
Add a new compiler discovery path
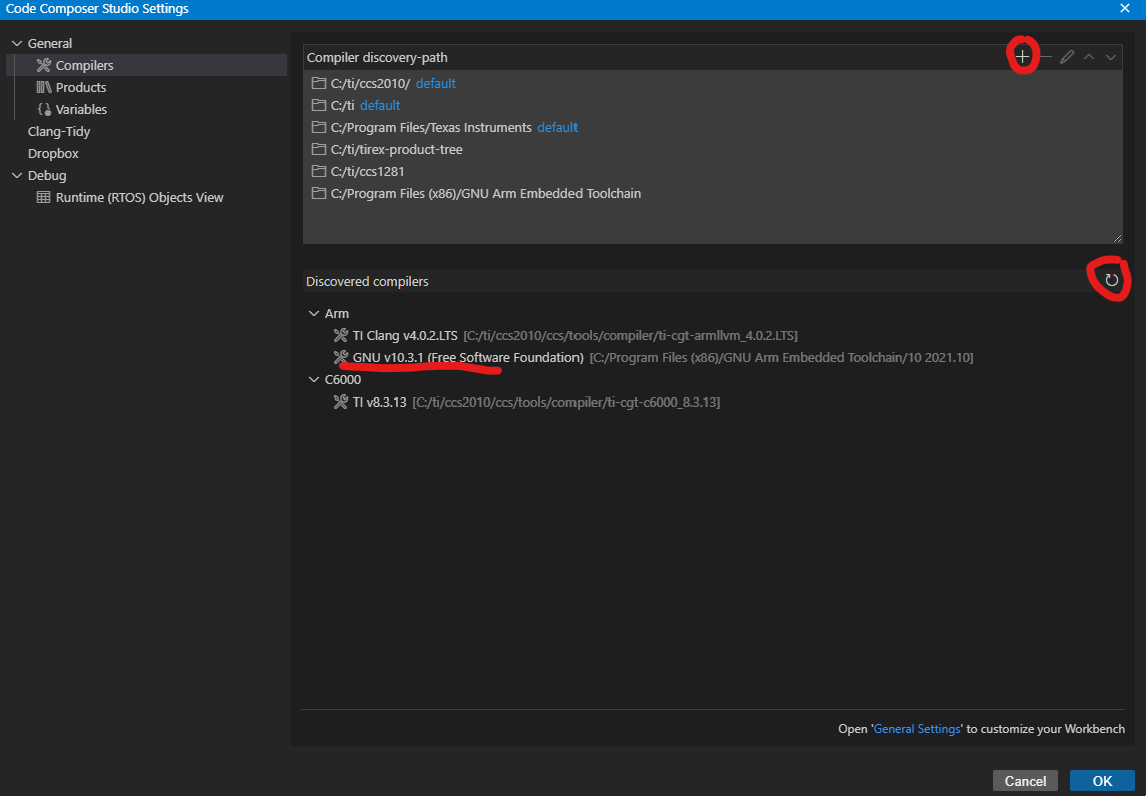(x=1022, y=57)
